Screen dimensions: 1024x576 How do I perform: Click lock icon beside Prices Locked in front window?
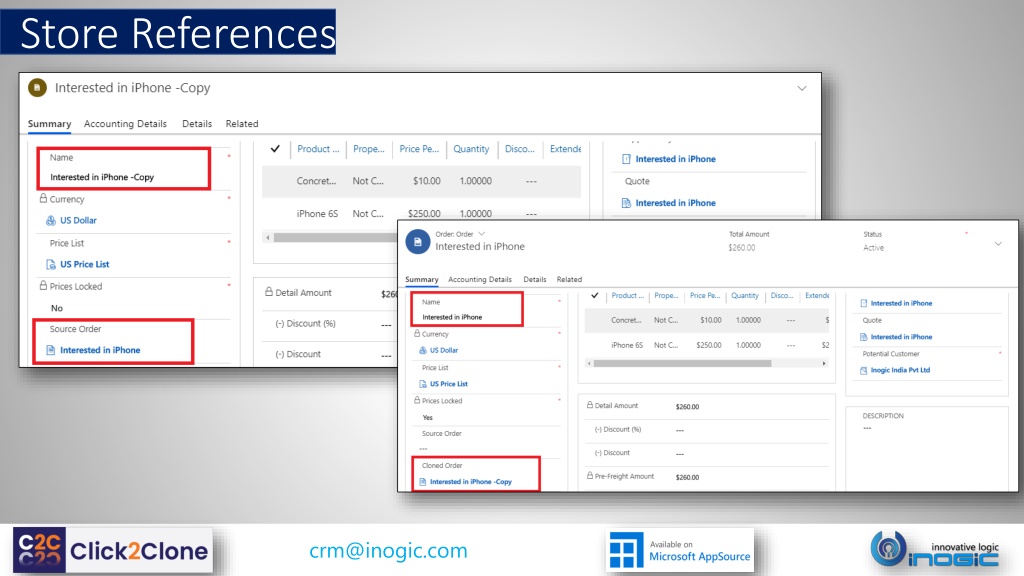(417, 400)
